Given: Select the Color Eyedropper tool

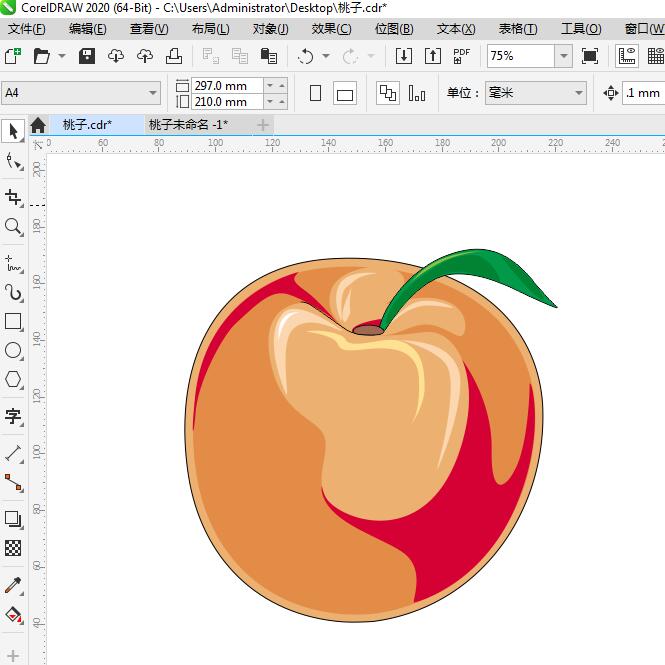Looking at the screenshot, I should coord(13,585).
